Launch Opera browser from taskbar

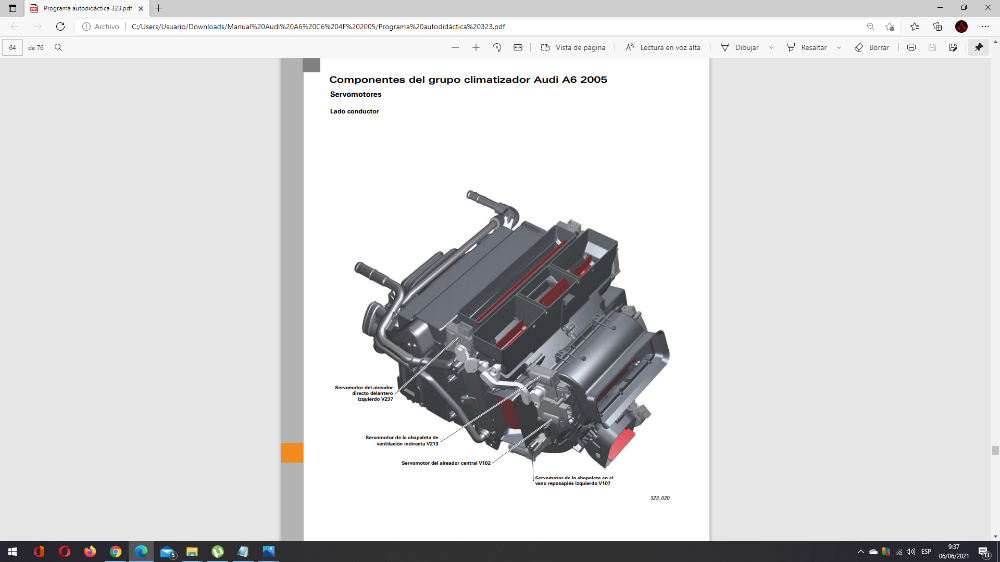64,551
